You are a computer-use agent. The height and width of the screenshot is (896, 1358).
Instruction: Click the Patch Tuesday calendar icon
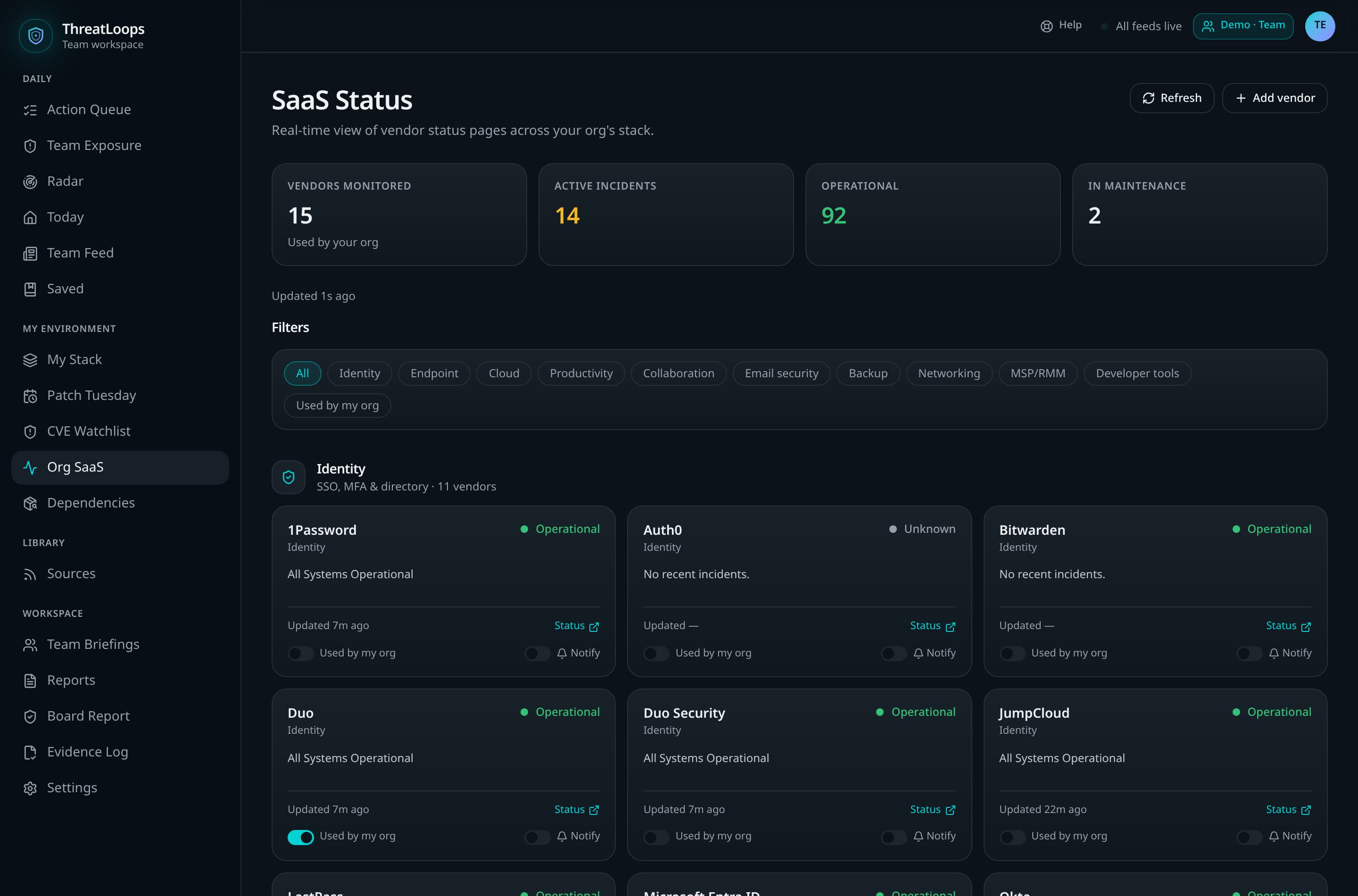[30, 396]
